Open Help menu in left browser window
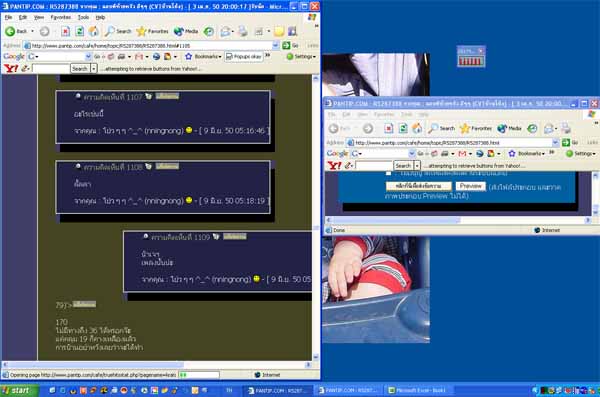 tap(100, 17)
